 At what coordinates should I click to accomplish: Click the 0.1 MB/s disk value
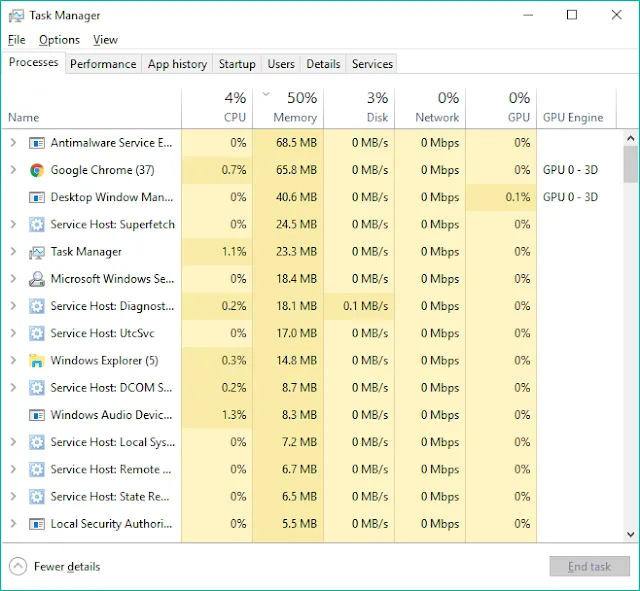click(x=359, y=306)
